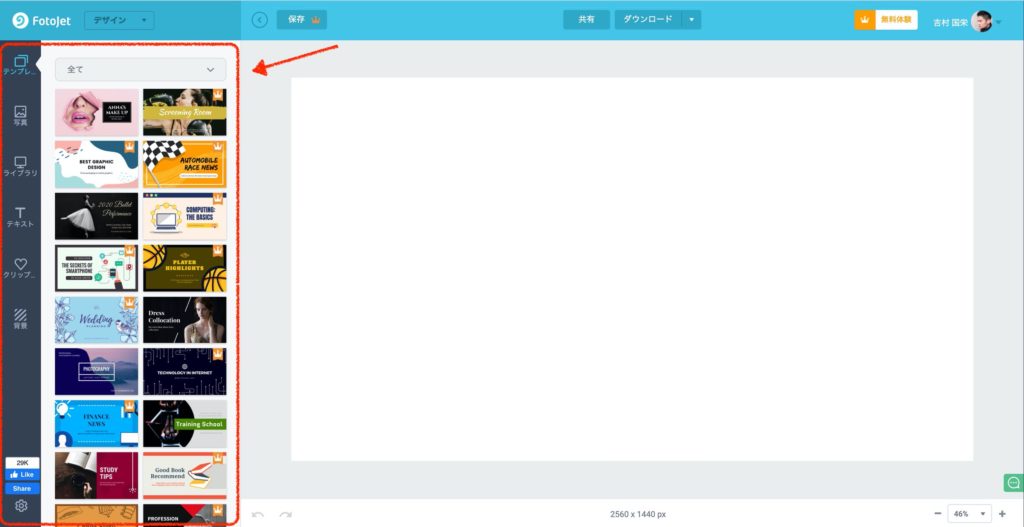This screenshot has height=527, width=1024.
Task: Click the Share button in top bar
Action: point(586,20)
